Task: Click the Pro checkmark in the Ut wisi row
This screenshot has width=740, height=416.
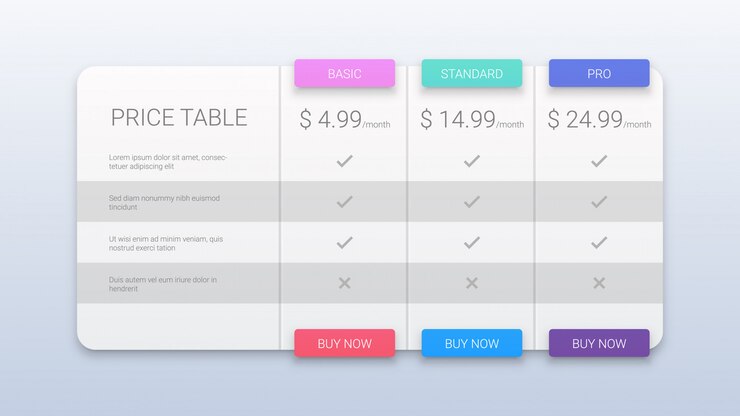Action: coord(599,243)
